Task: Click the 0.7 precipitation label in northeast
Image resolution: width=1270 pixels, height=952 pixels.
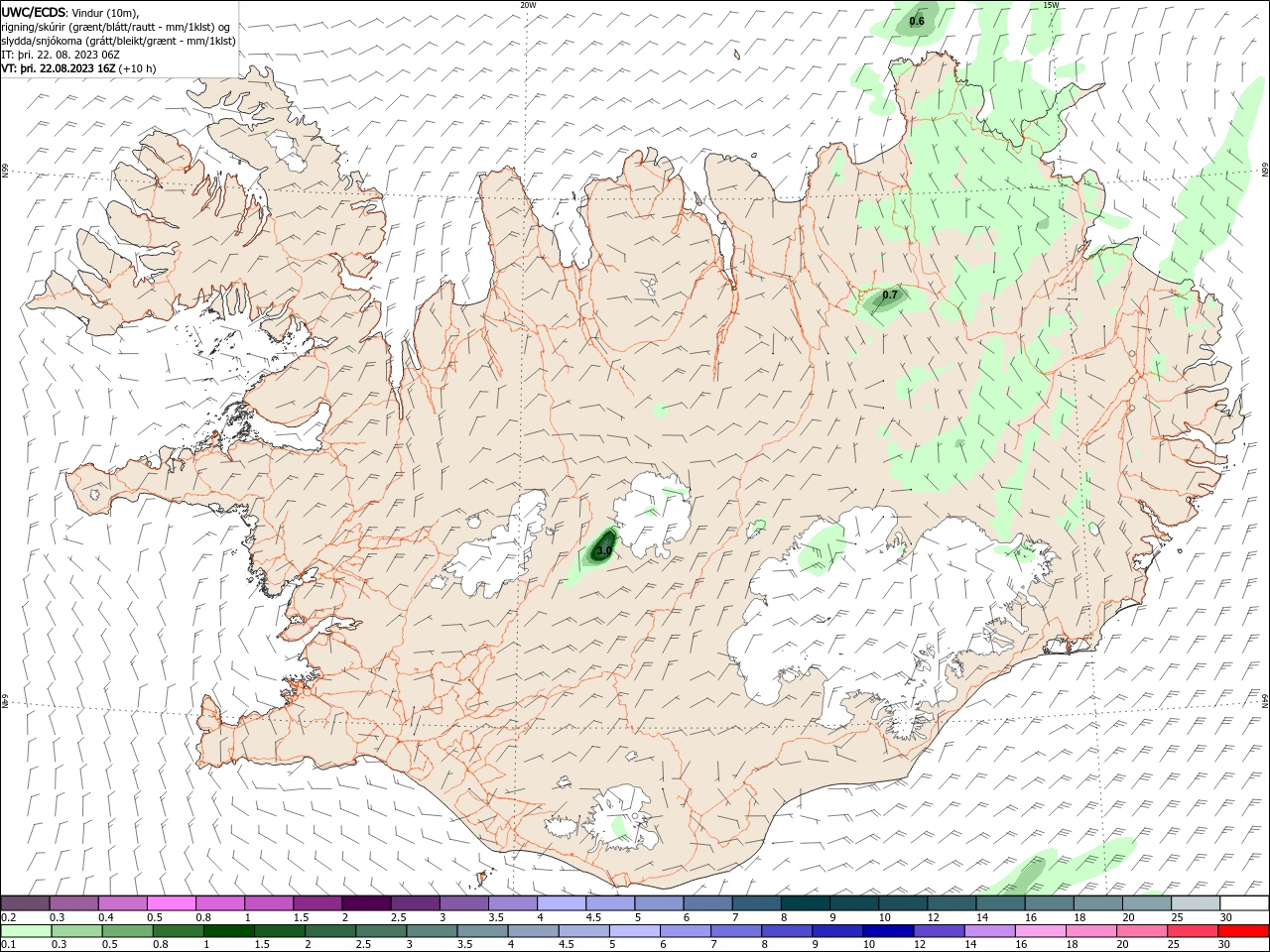Action: click(890, 295)
